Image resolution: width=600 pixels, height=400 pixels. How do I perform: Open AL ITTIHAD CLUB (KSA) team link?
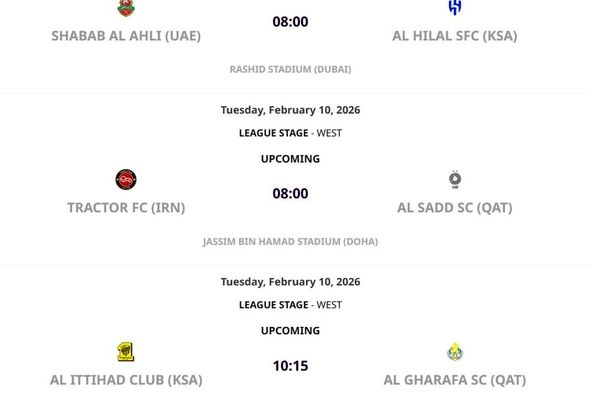126,380
